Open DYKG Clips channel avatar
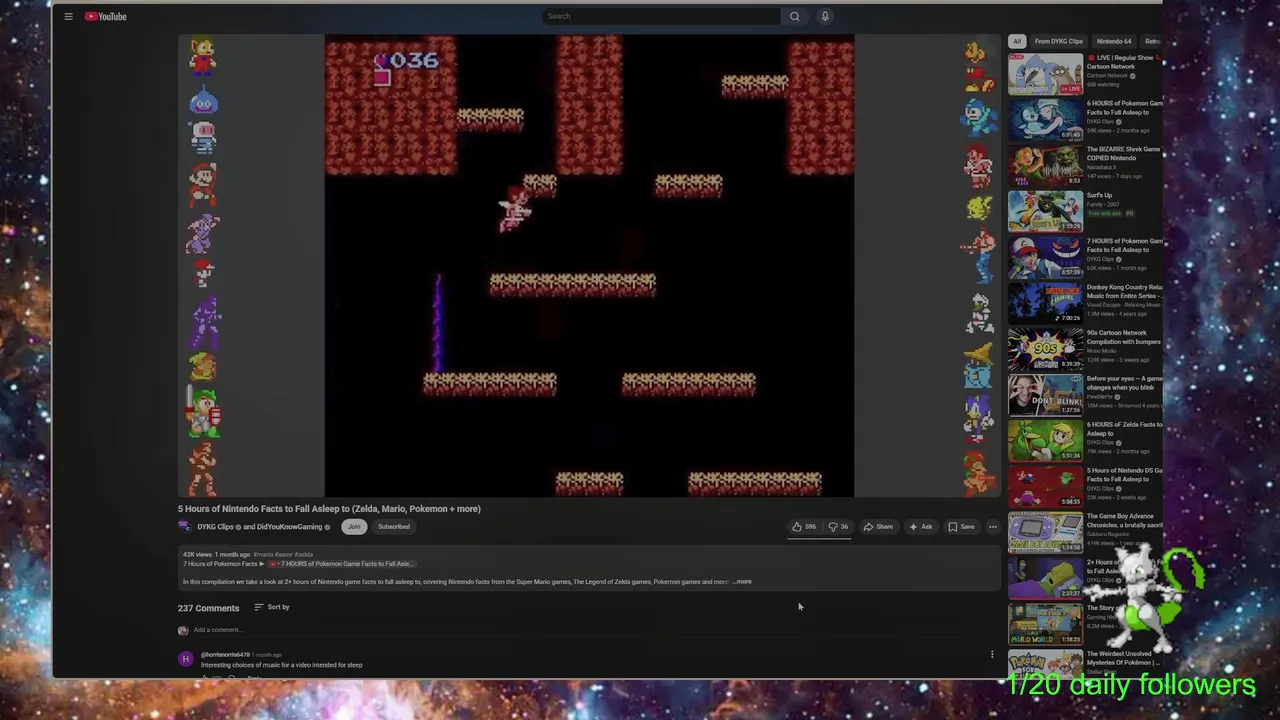This screenshot has height=720, width=1280. click(x=185, y=527)
